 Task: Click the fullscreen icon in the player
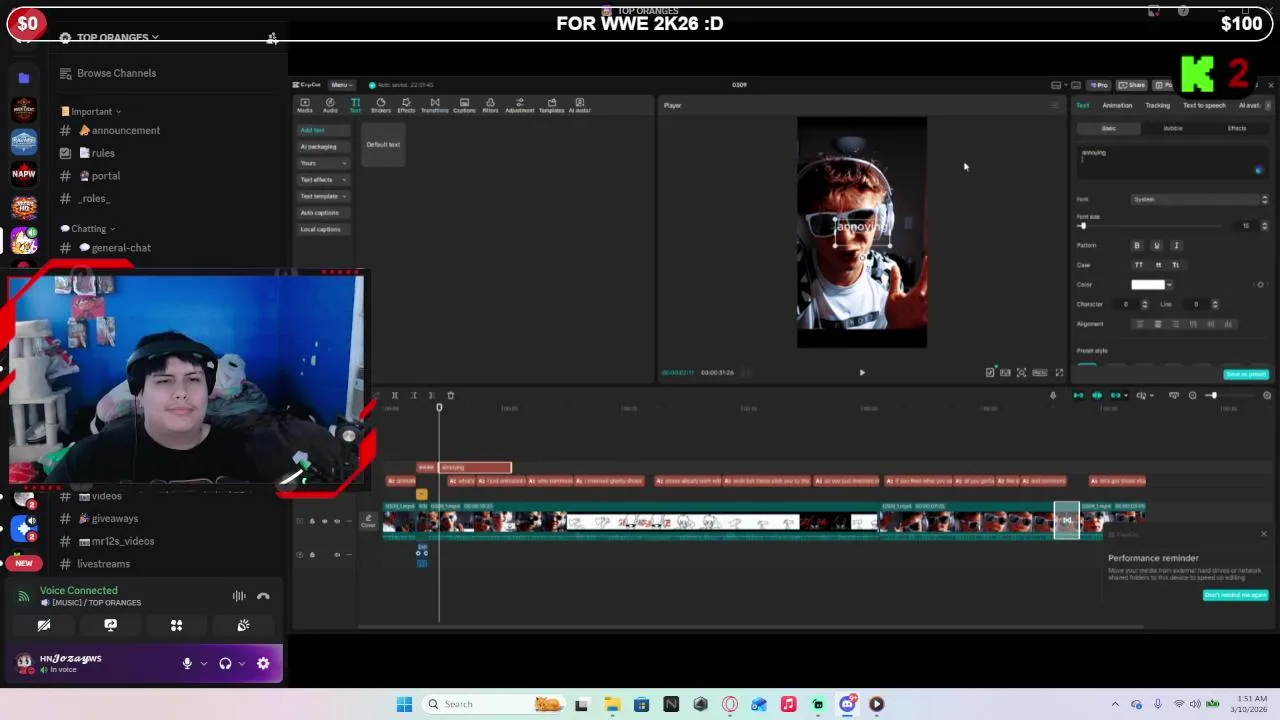tap(1059, 372)
